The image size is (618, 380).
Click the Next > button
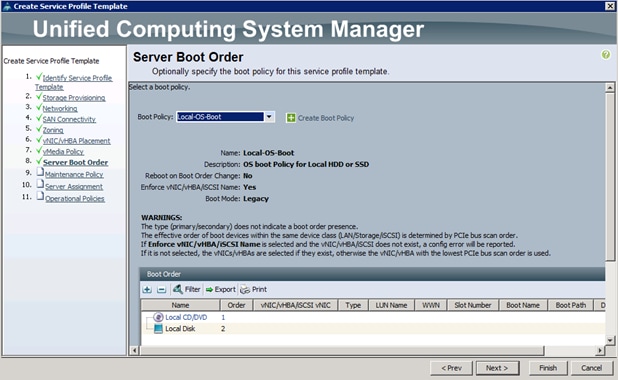point(497,368)
